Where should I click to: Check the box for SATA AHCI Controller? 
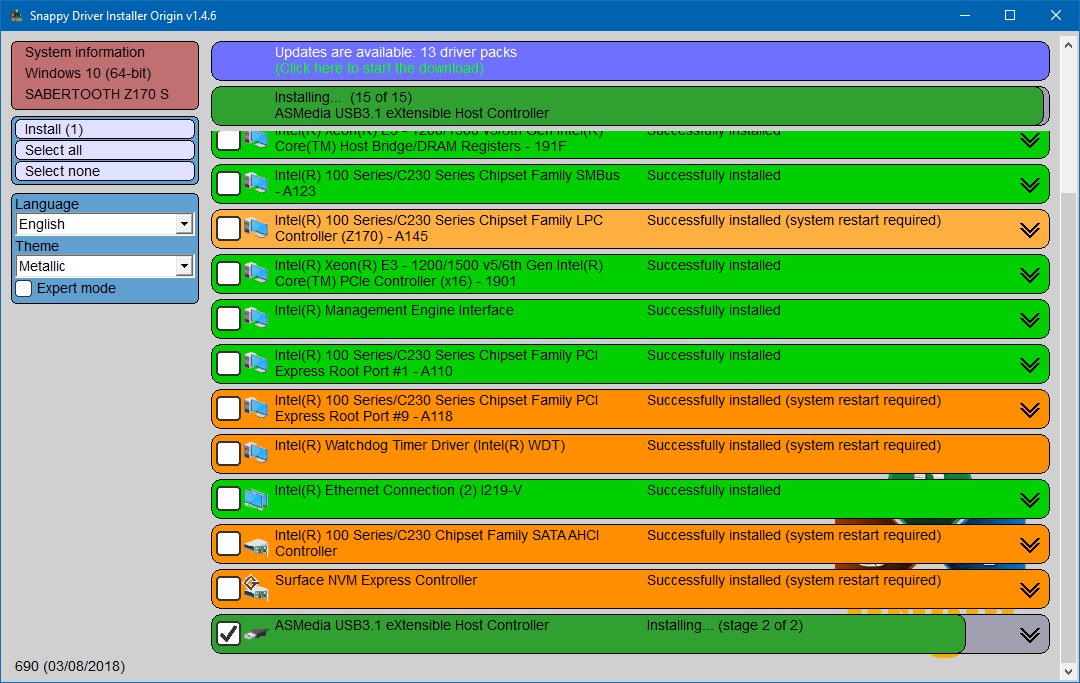click(228, 544)
